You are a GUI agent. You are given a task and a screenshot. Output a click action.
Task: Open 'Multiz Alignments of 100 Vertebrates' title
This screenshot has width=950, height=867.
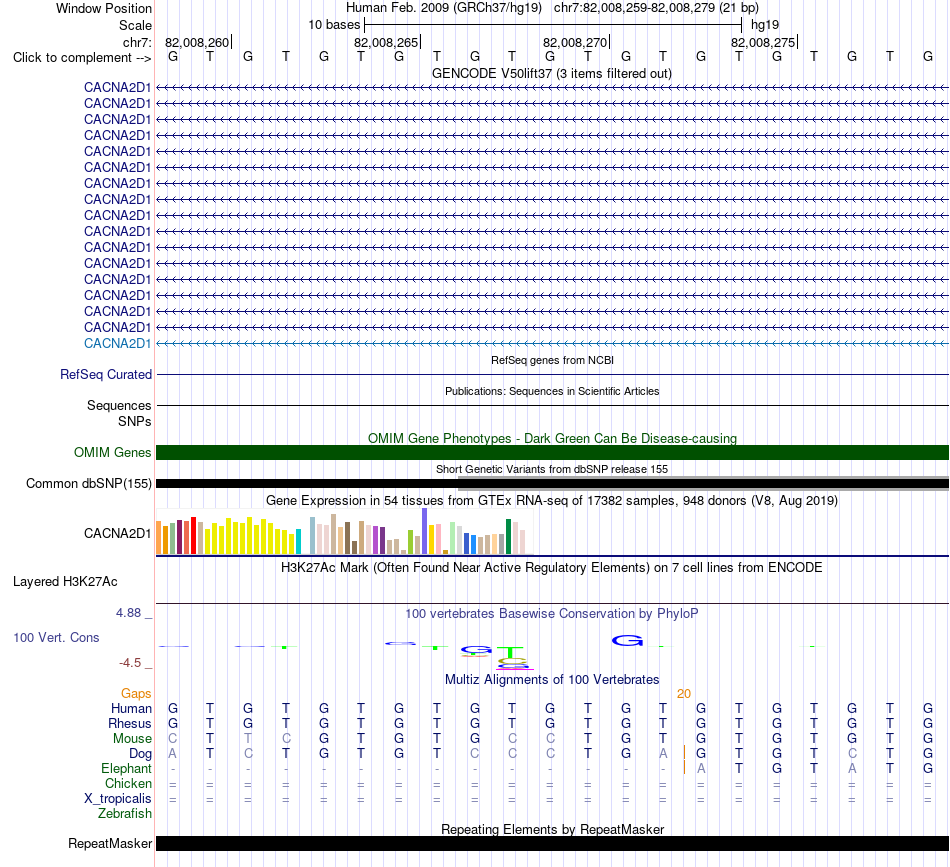552,679
